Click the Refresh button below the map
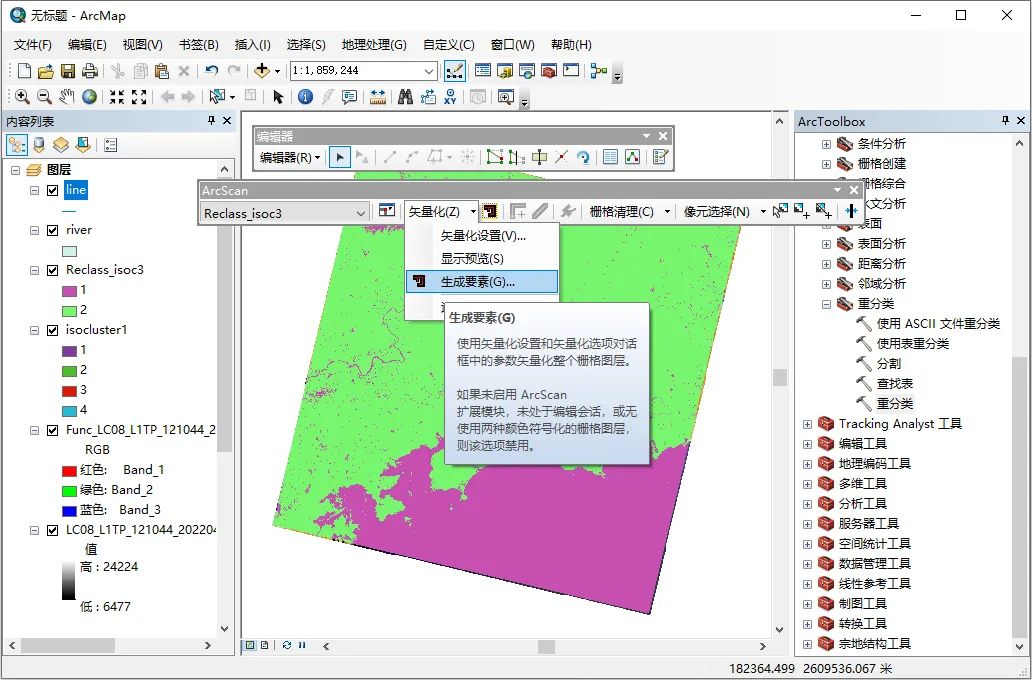This screenshot has height=680, width=1032. click(x=286, y=645)
